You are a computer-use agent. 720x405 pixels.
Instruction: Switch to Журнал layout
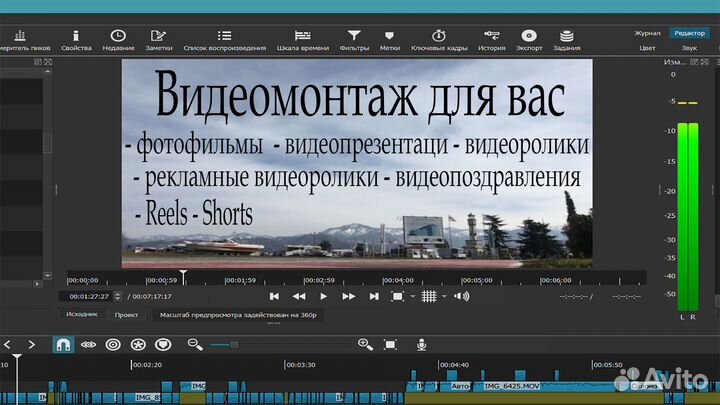tap(647, 33)
